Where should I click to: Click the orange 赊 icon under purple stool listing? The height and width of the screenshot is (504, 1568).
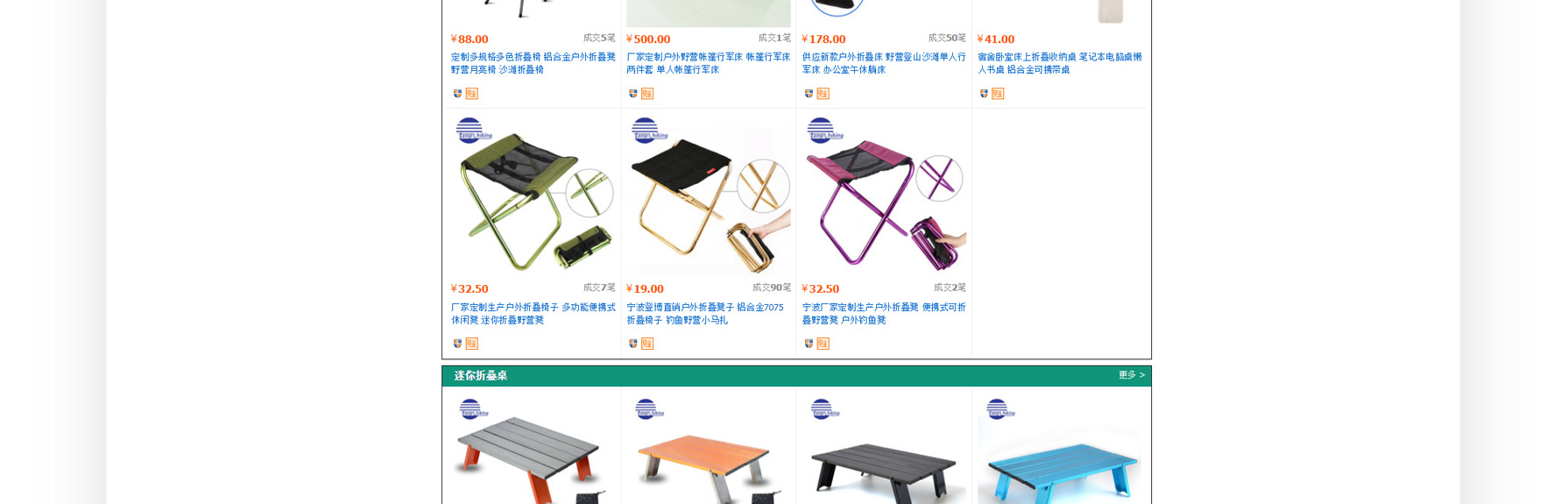(x=823, y=344)
